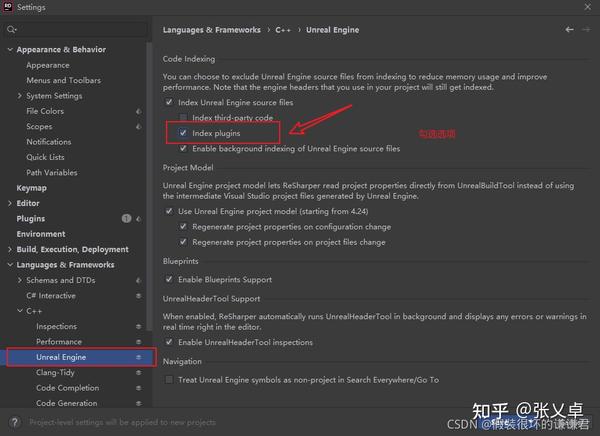Toggle Use Unreal Engine project model
The width and height of the screenshot is (600, 436).
[x=169, y=211]
